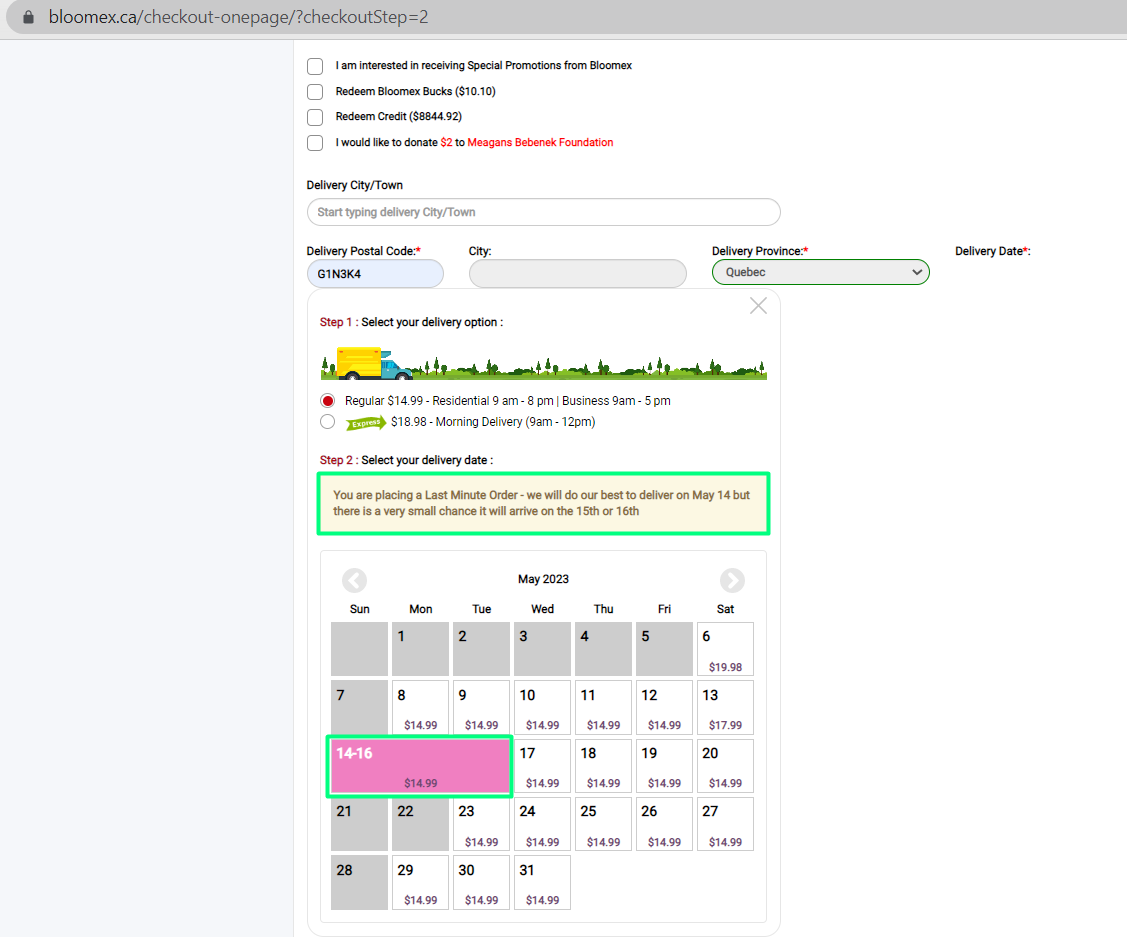The image size is (1127, 937).
Task: Select May 18 delivery date
Action: tap(604, 766)
